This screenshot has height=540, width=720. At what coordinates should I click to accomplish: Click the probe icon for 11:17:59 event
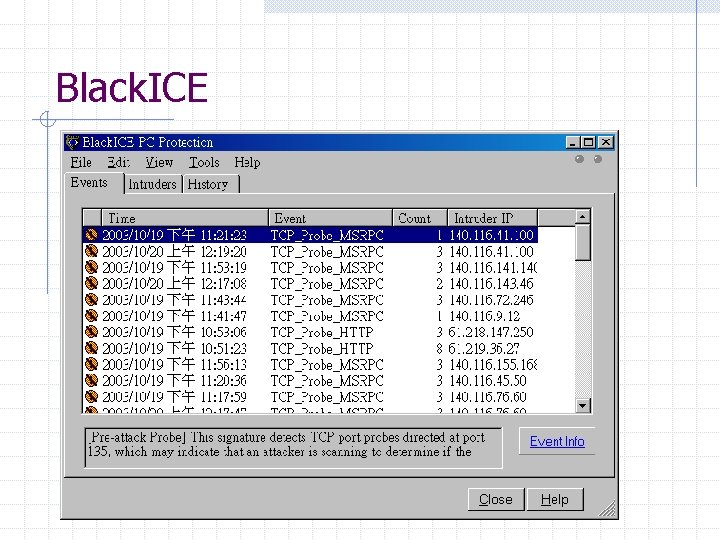(91, 397)
